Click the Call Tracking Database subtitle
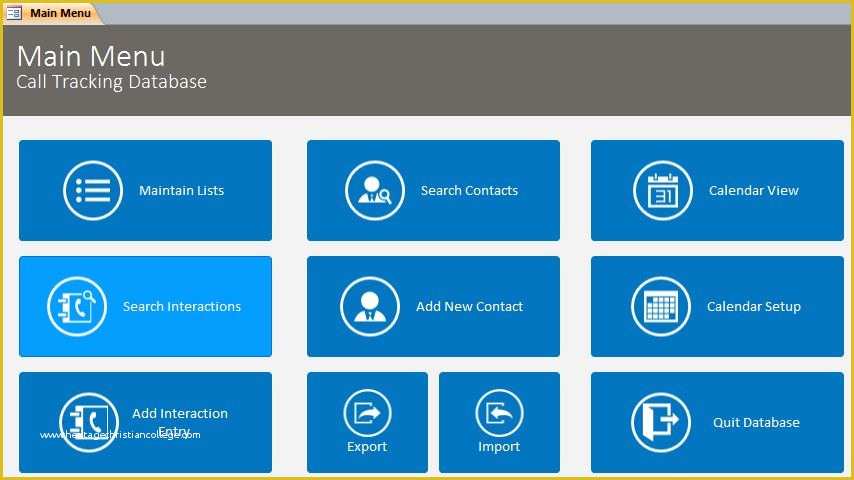The image size is (854, 480). 112,82
